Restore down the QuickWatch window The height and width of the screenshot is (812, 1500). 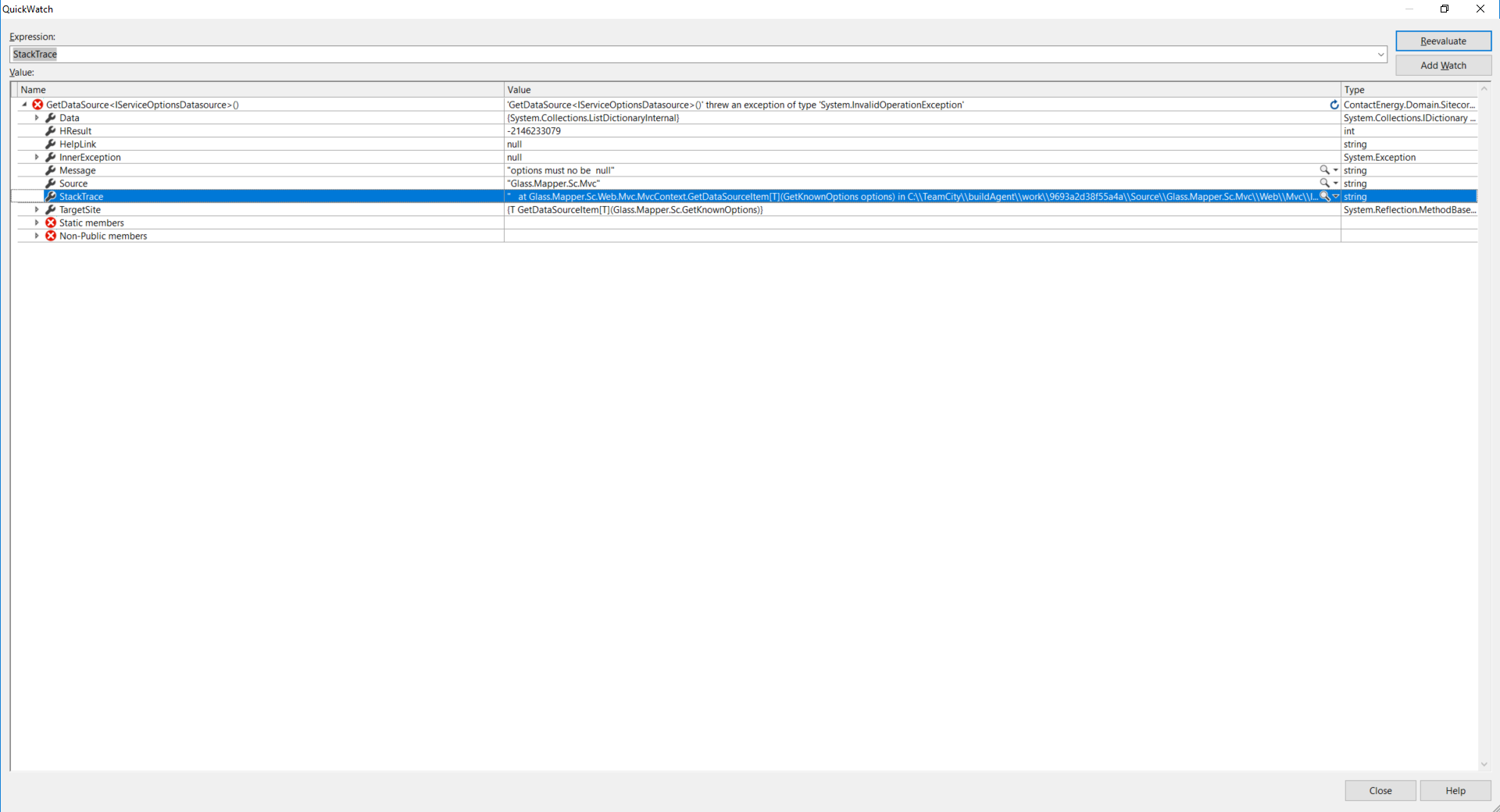(x=1445, y=9)
